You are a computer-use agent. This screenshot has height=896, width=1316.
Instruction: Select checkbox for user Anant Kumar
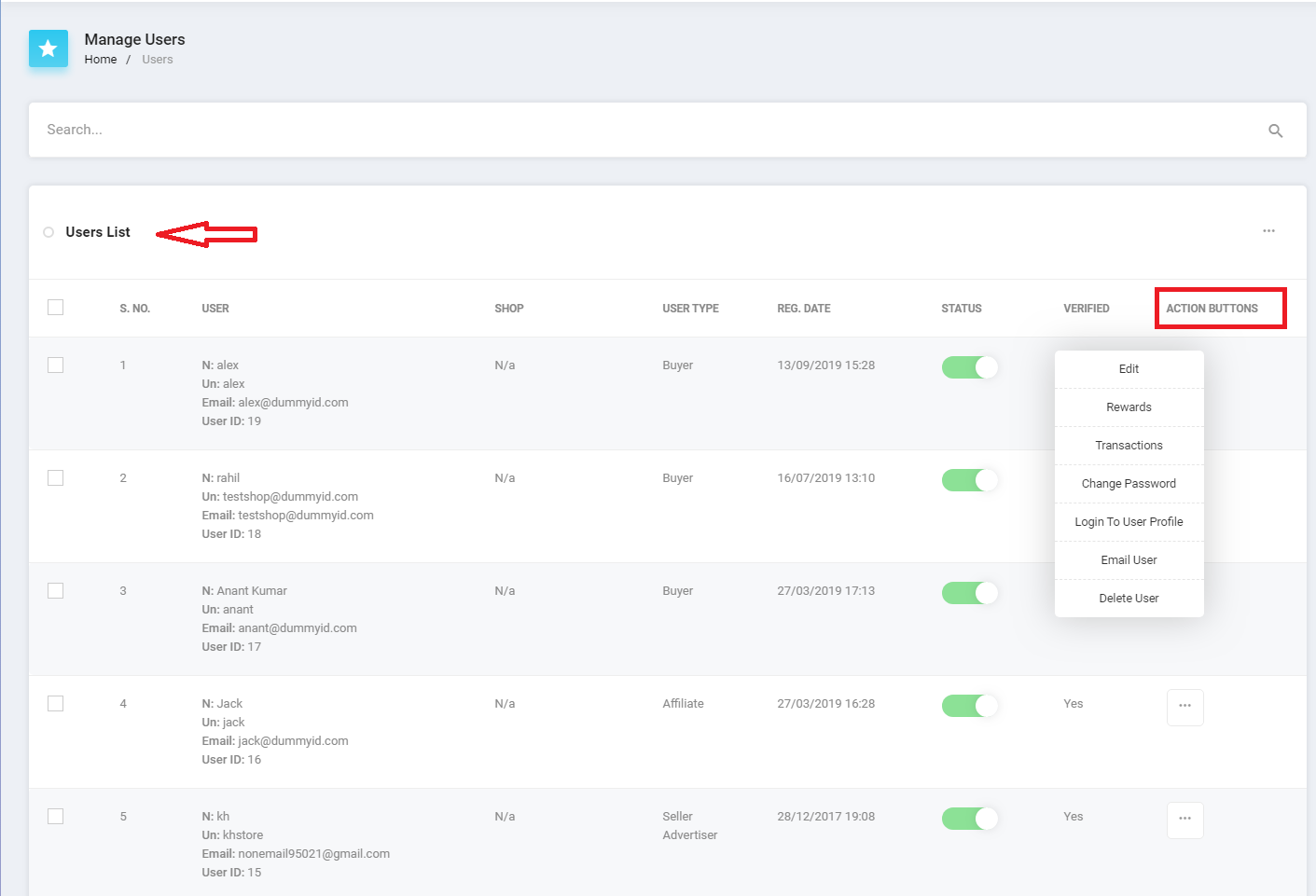(56, 591)
